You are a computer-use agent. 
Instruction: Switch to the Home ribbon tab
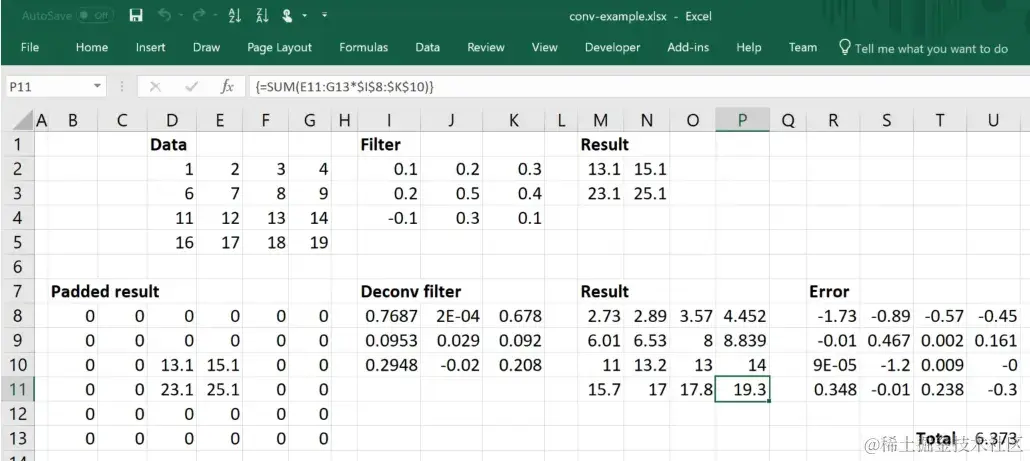(91, 47)
